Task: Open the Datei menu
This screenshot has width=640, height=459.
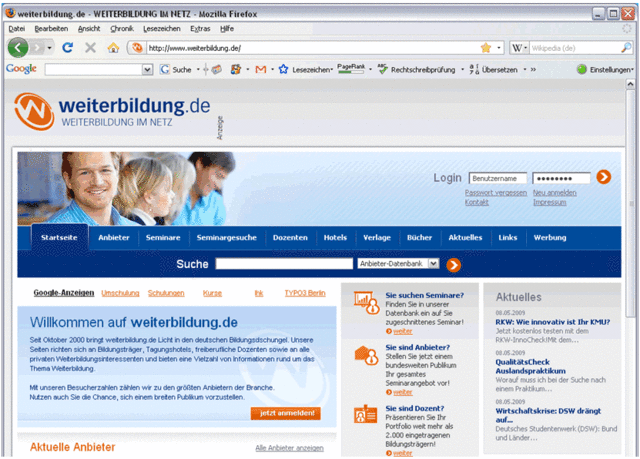Action: [17, 29]
